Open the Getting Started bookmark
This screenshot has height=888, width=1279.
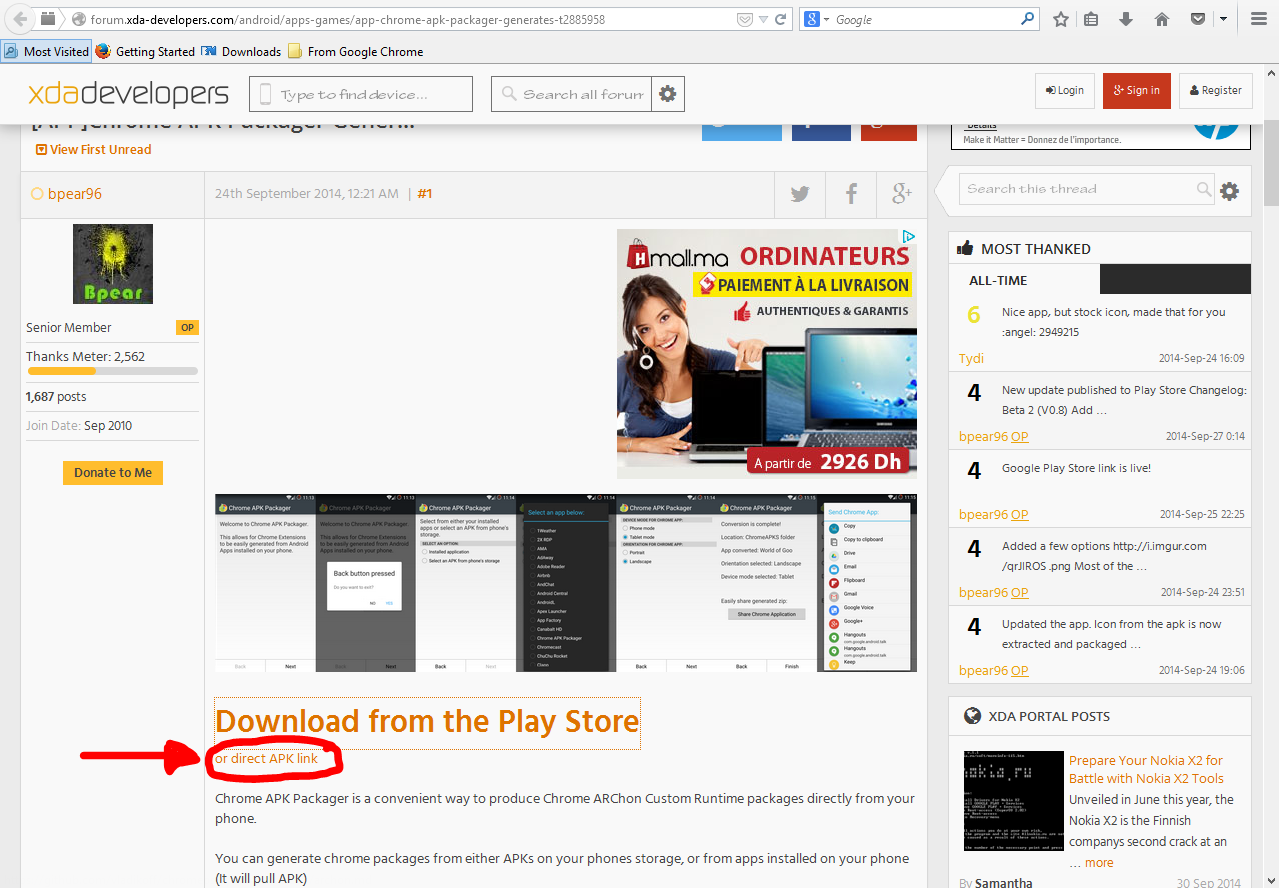(x=145, y=51)
